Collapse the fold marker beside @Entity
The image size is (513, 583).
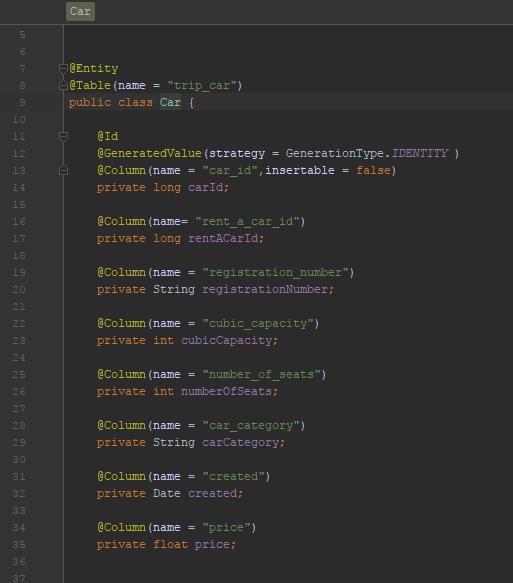63,68
